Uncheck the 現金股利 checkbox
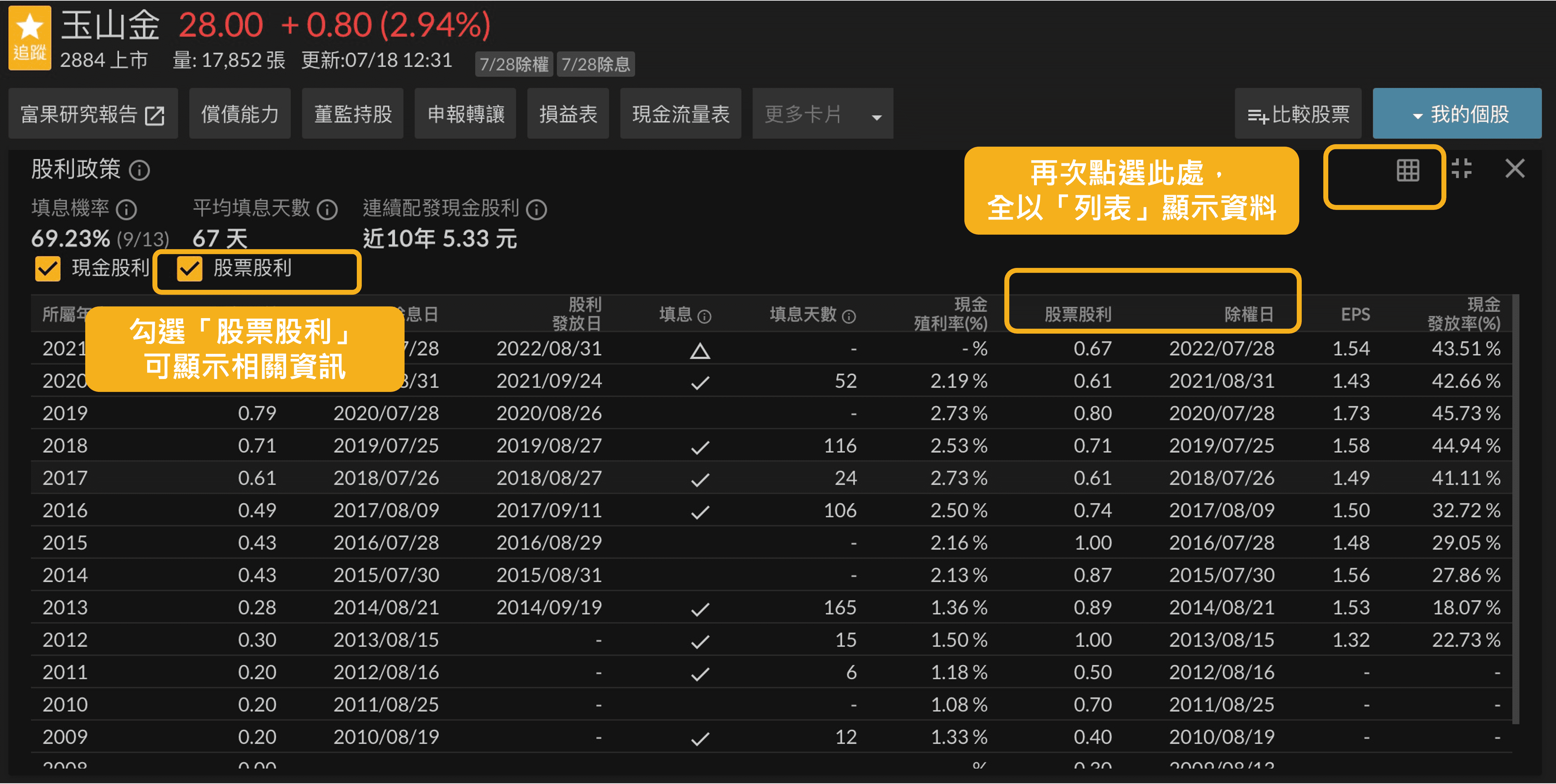This screenshot has height=784, width=1556. [x=48, y=269]
